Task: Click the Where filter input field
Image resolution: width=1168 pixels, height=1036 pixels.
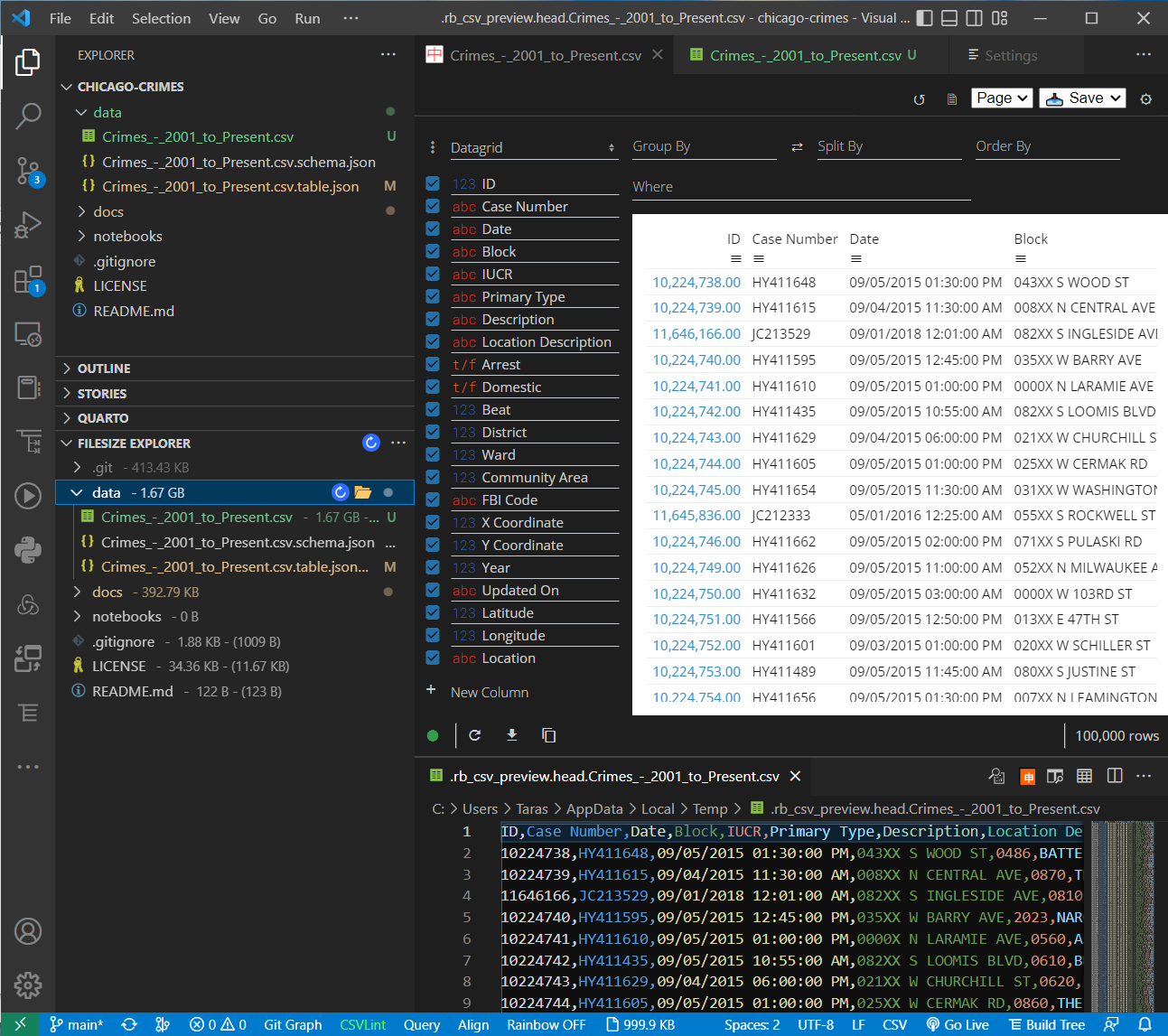Action: [x=800, y=187]
